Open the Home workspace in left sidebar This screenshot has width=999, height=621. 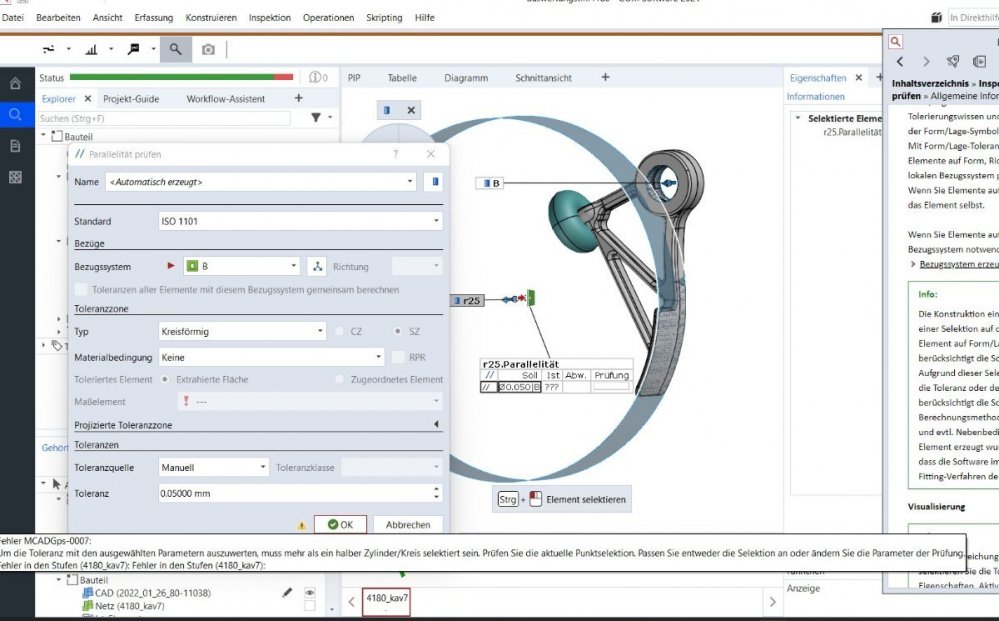(15, 84)
